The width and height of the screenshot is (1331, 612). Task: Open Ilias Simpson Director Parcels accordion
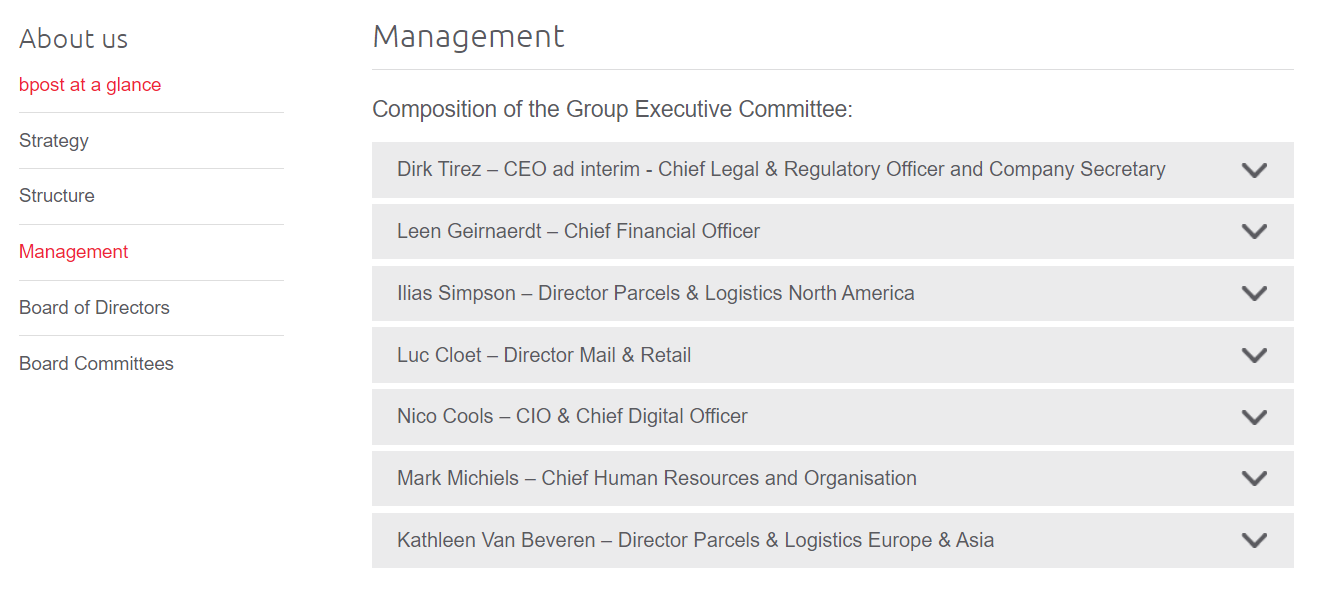point(655,294)
